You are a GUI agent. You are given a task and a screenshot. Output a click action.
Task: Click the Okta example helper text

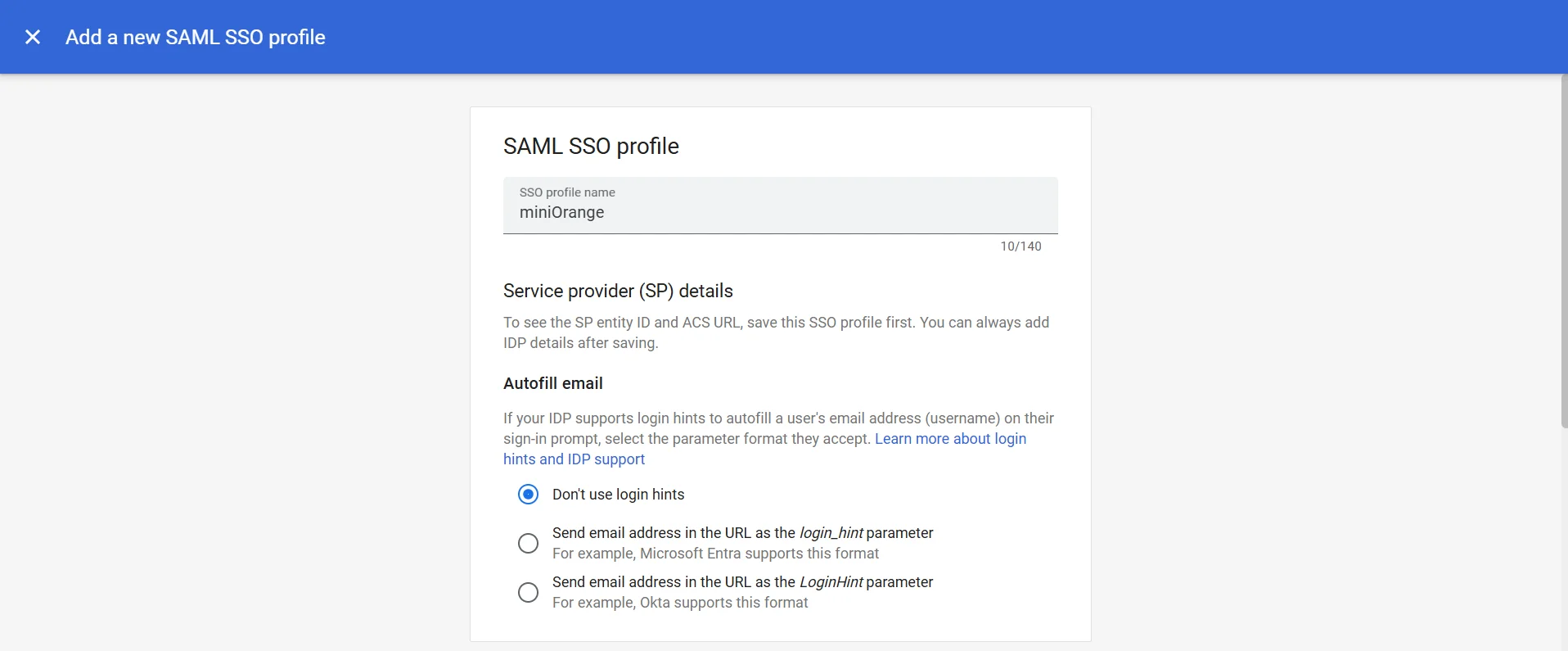pyautogui.click(x=680, y=603)
